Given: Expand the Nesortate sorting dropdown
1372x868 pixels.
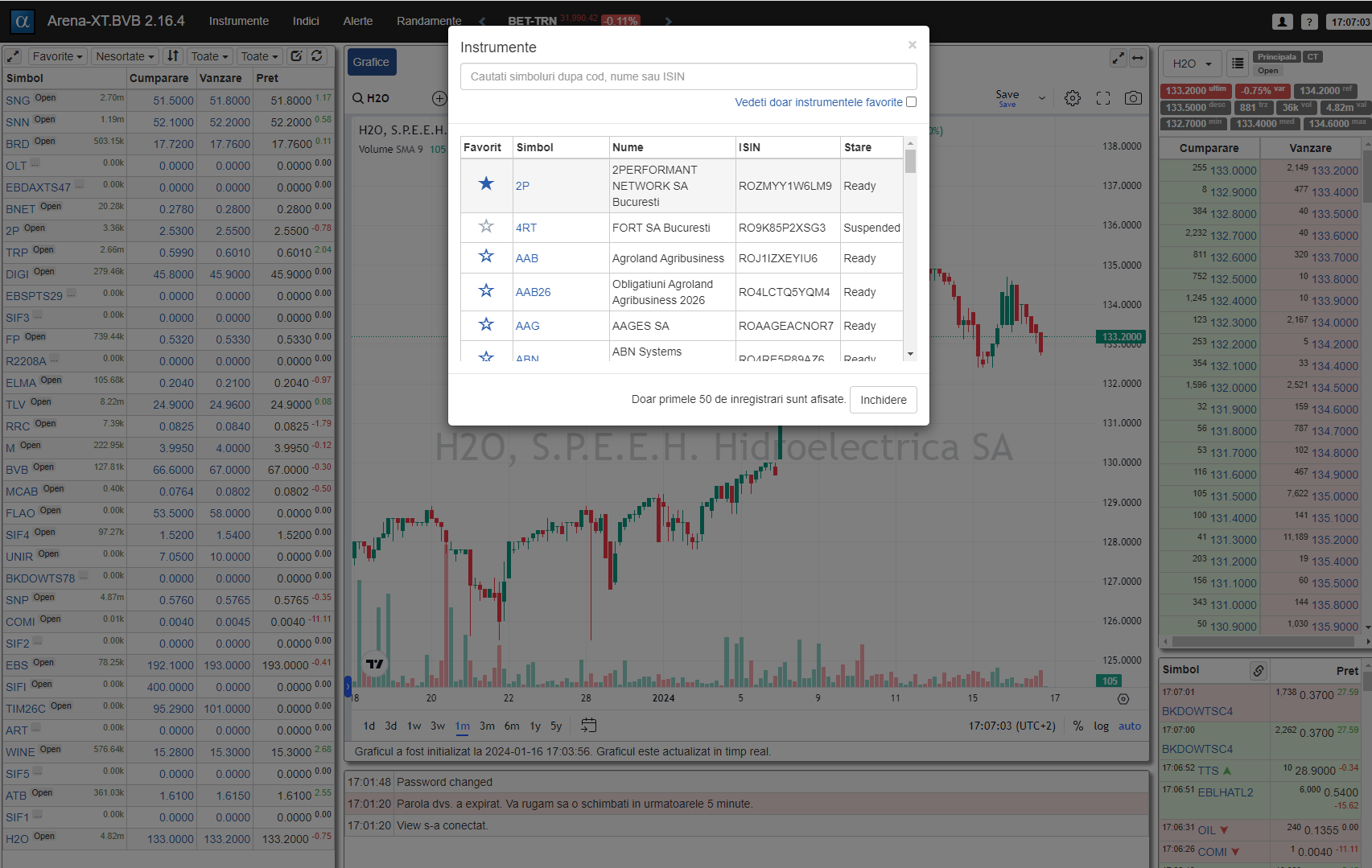Looking at the screenshot, I should pos(124,56).
